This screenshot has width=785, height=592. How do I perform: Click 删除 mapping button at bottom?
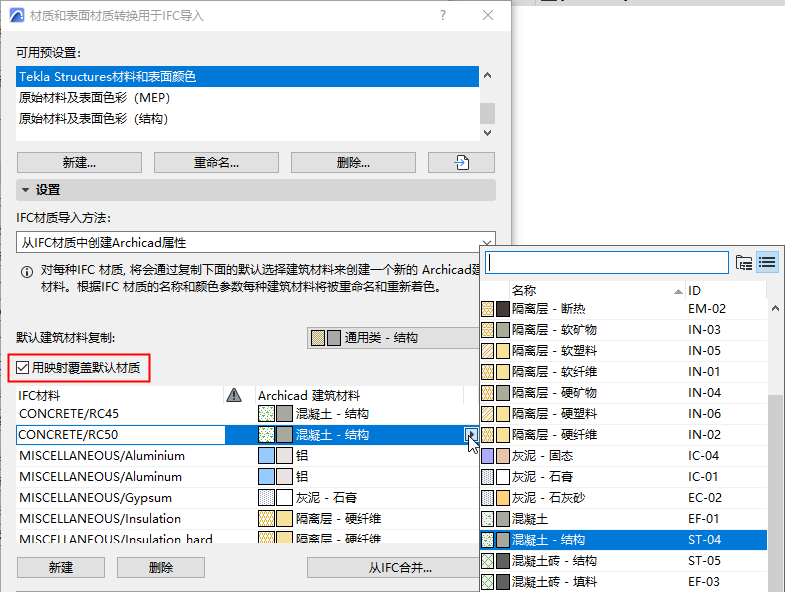point(161,567)
